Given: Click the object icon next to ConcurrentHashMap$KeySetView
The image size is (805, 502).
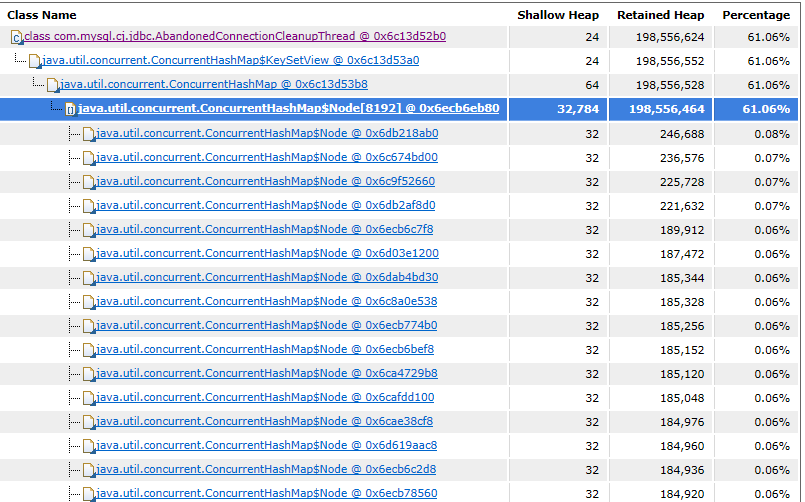Looking at the screenshot, I should (35, 61).
